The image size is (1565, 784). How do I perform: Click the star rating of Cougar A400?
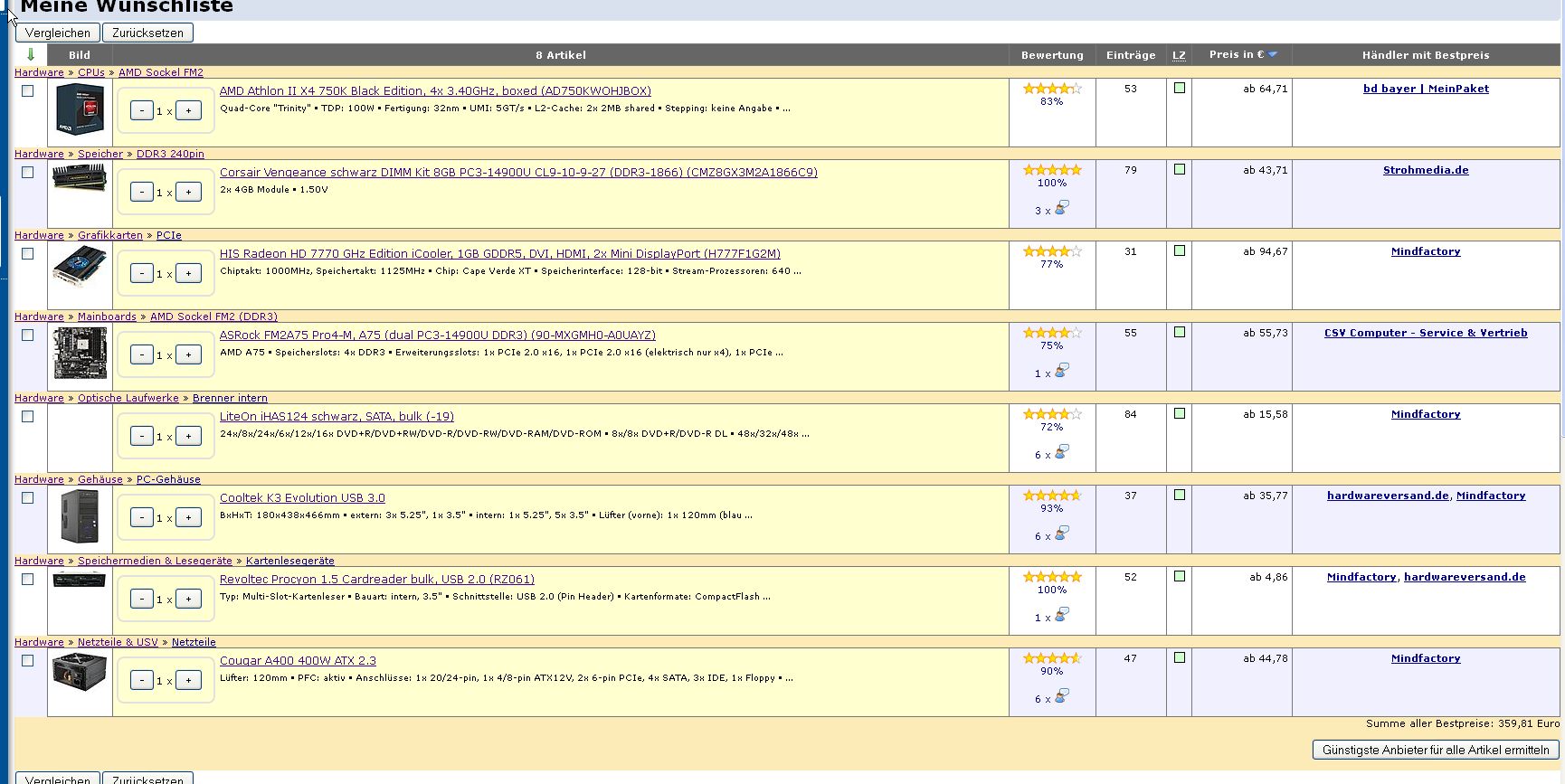pos(1052,658)
